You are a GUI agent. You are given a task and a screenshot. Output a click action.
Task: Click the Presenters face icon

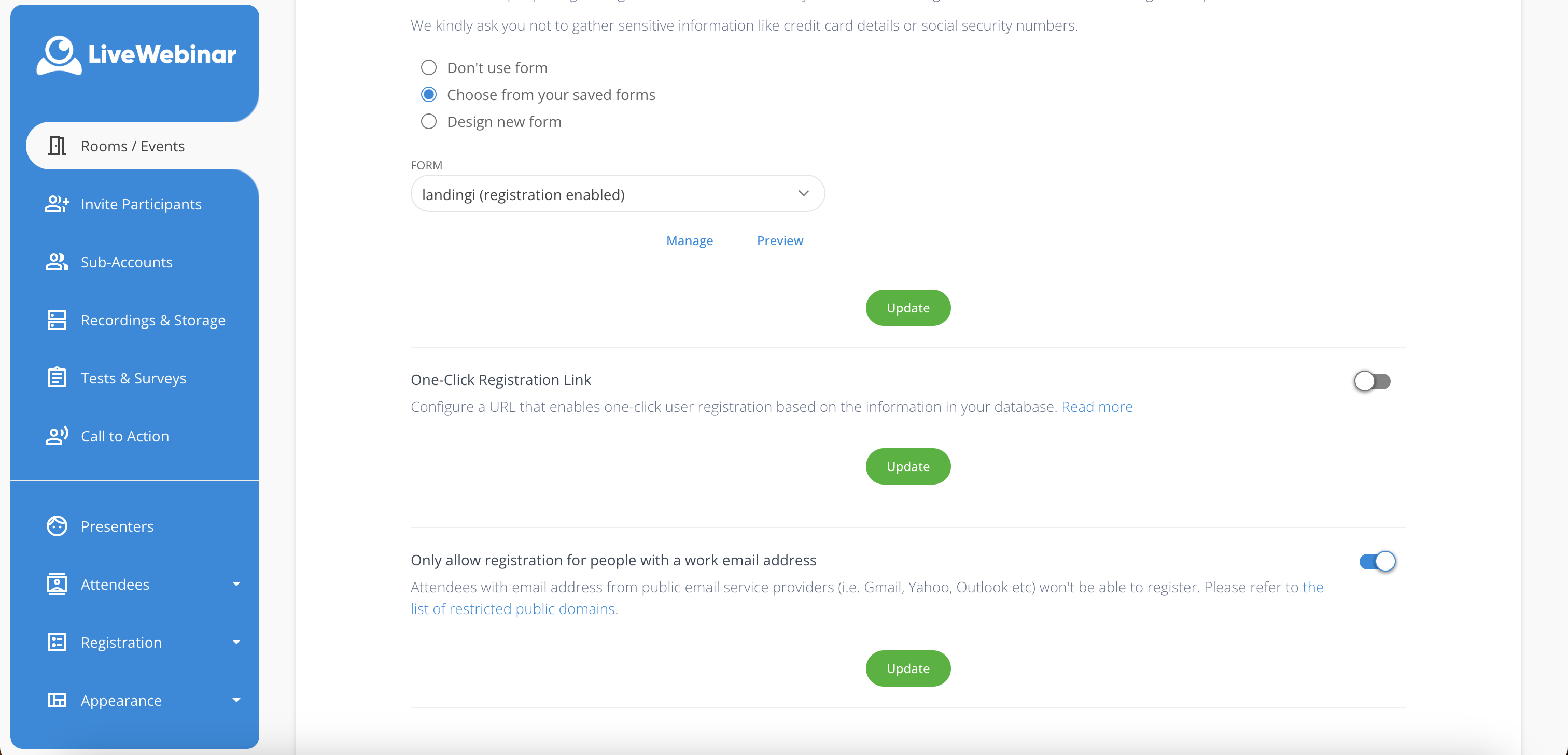click(57, 526)
